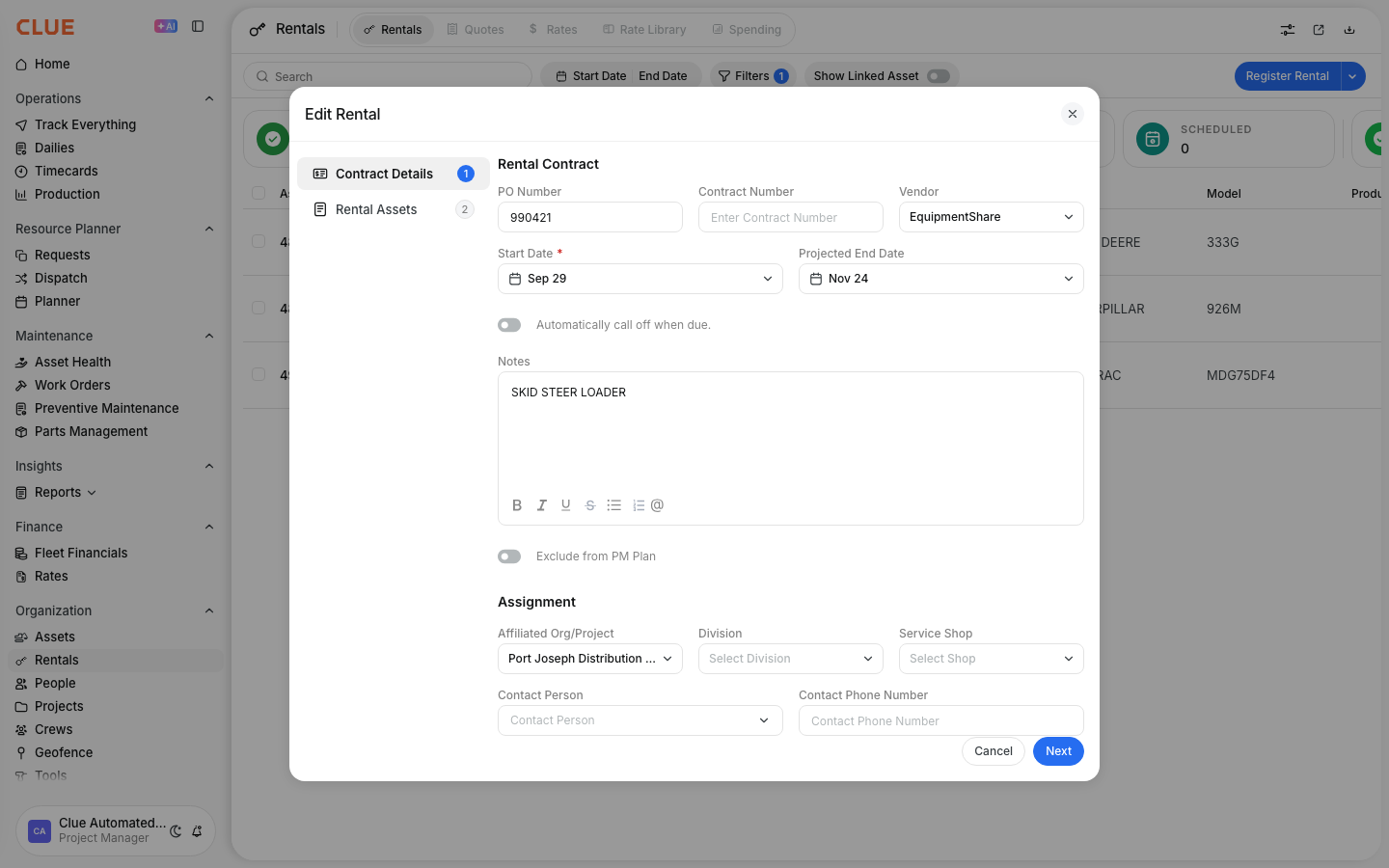Open the Vendor dropdown
1389x868 pixels.
pos(992,217)
